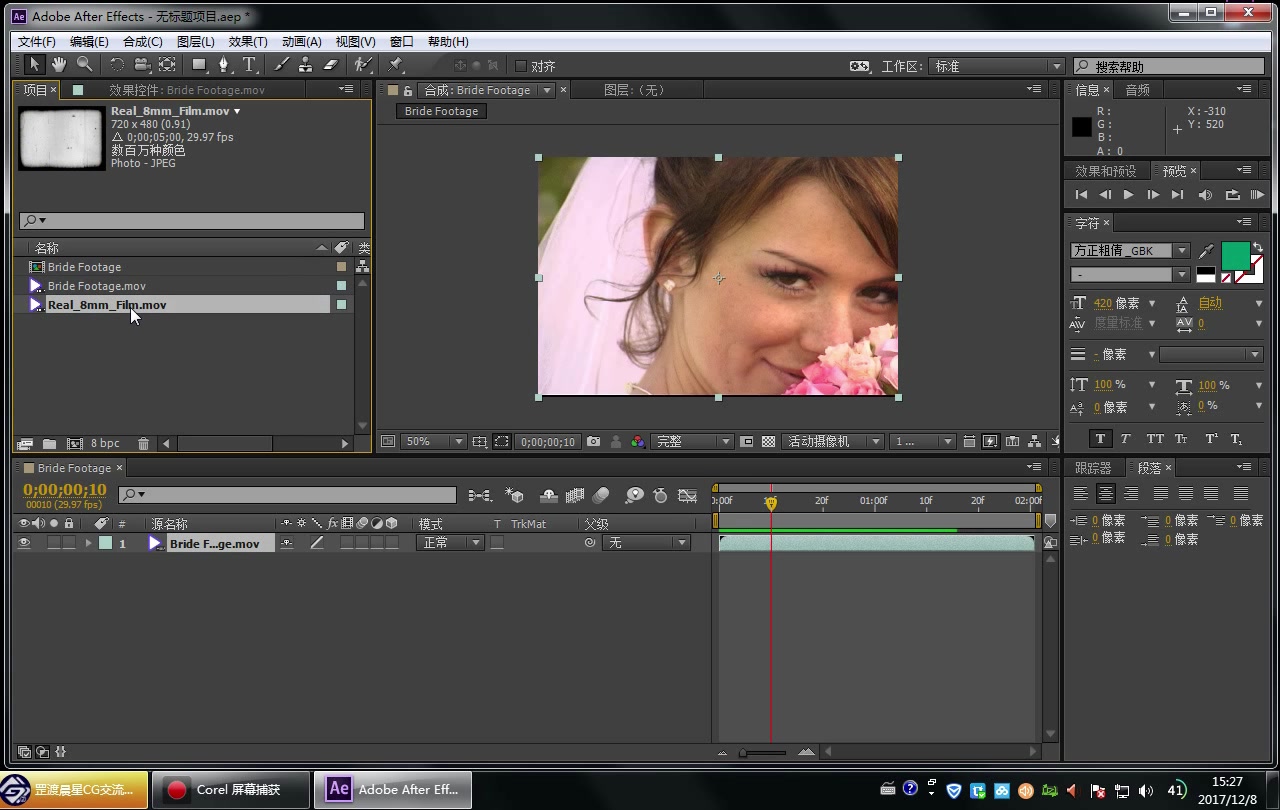Select the Puppet Pin tool
This screenshot has width=1280, height=810.
coord(396,65)
